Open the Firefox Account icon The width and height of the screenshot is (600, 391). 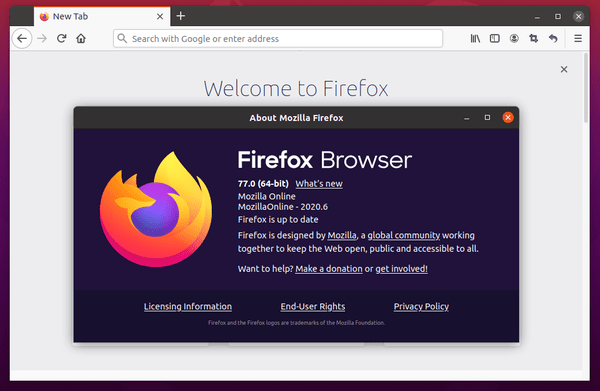(514, 38)
